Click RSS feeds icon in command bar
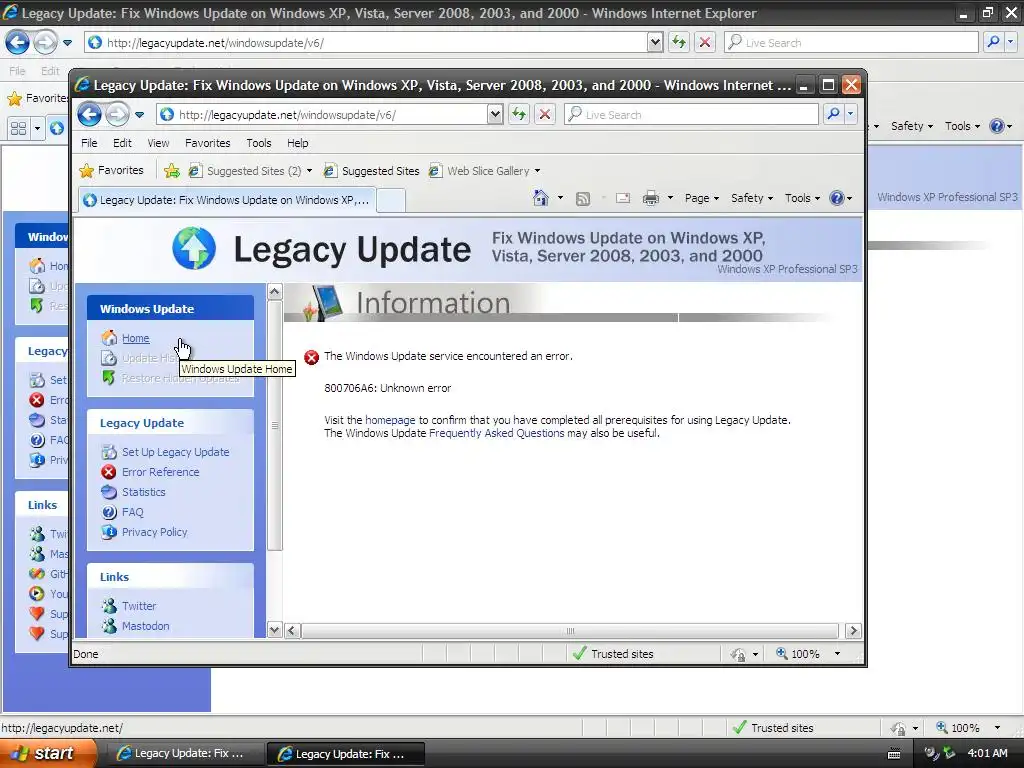Screen dimensions: 1024x768 click(x=583, y=199)
